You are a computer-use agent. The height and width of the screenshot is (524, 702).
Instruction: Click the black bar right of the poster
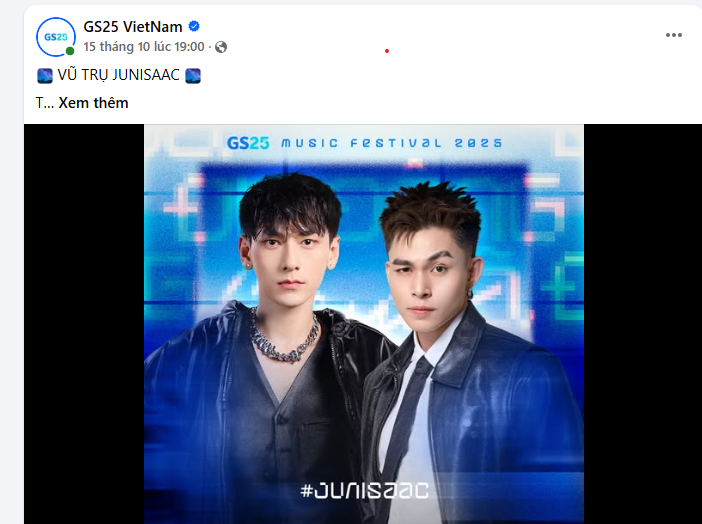click(x=643, y=324)
